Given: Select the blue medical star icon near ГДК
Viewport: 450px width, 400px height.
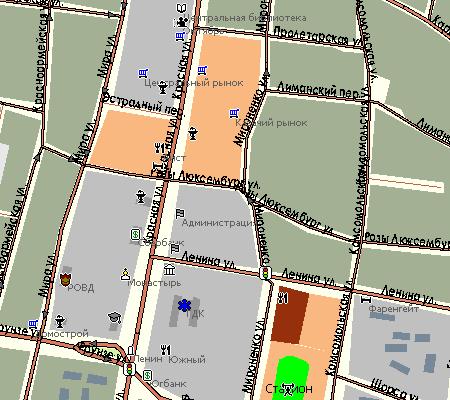Looking at the screenshot, I should [x=183, y=305].
